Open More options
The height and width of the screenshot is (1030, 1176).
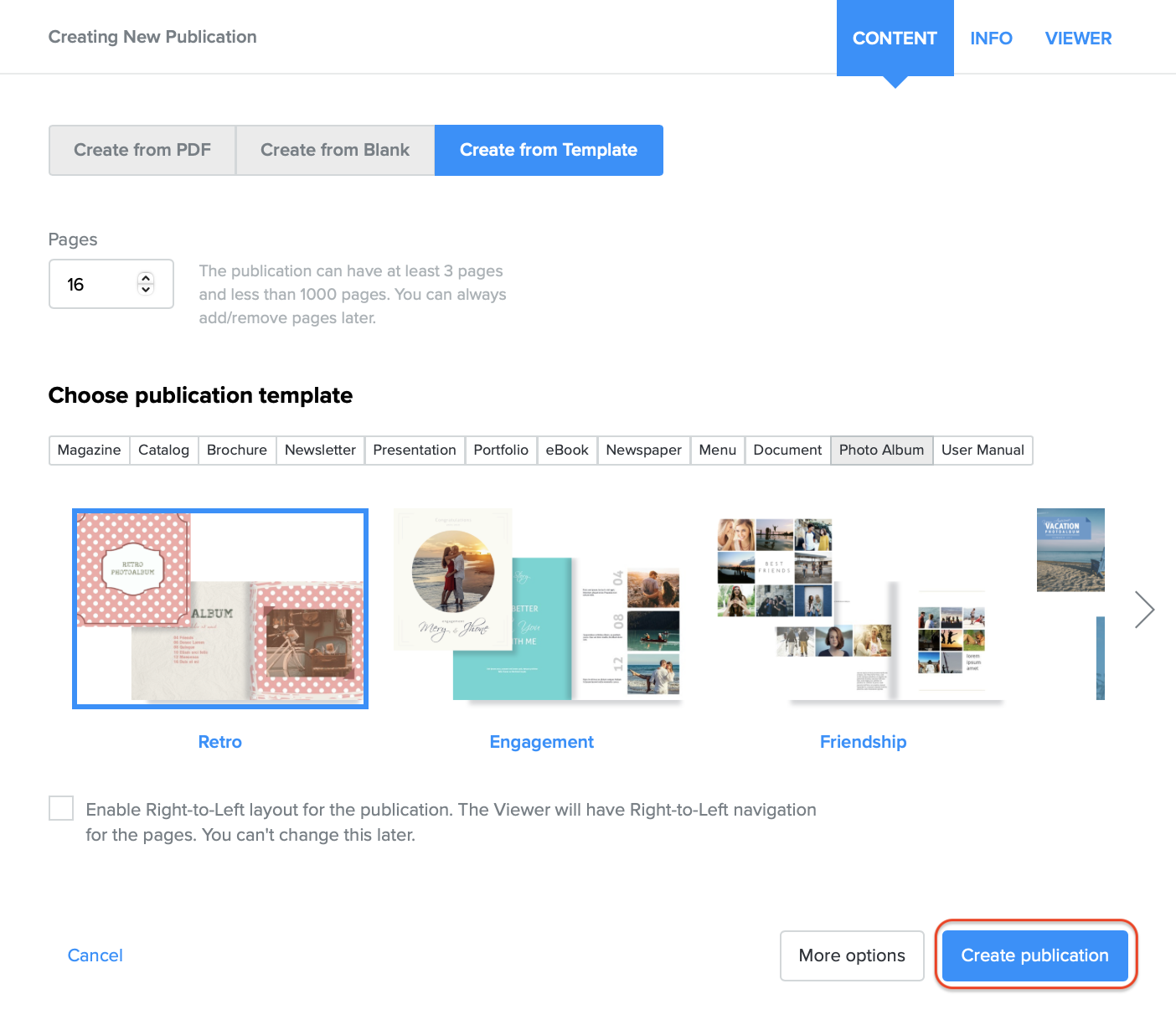[x=852, y=955]
